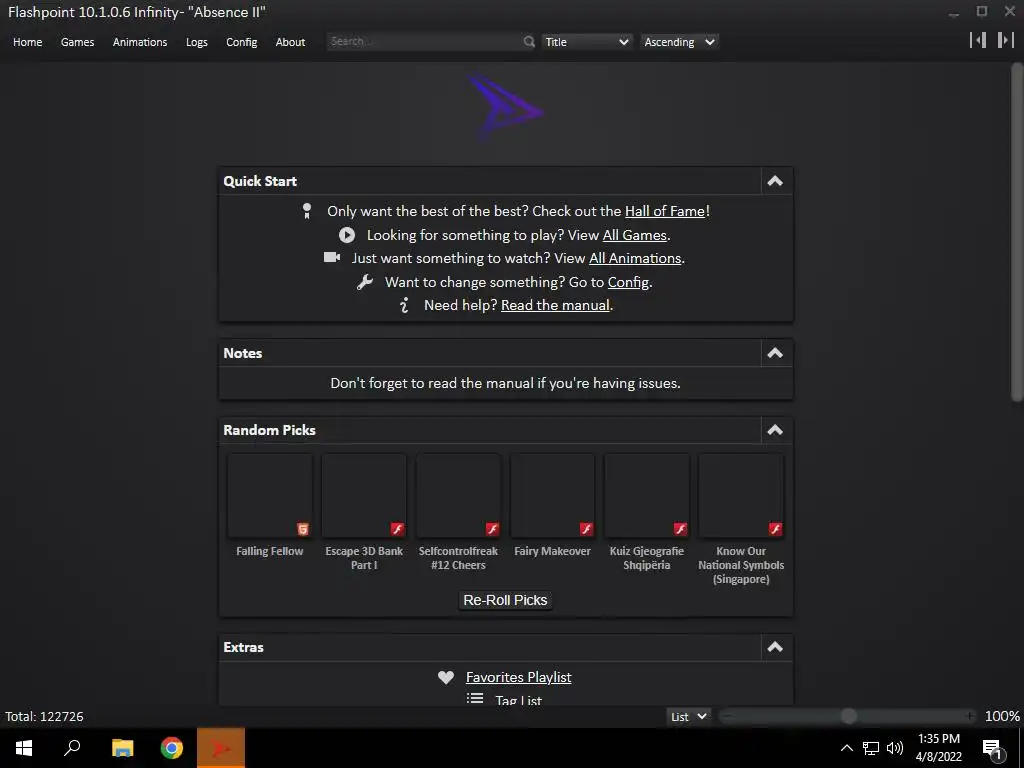Click the info icon beside Read the manual
This screenshot has width=1024, height=768.
404,305
